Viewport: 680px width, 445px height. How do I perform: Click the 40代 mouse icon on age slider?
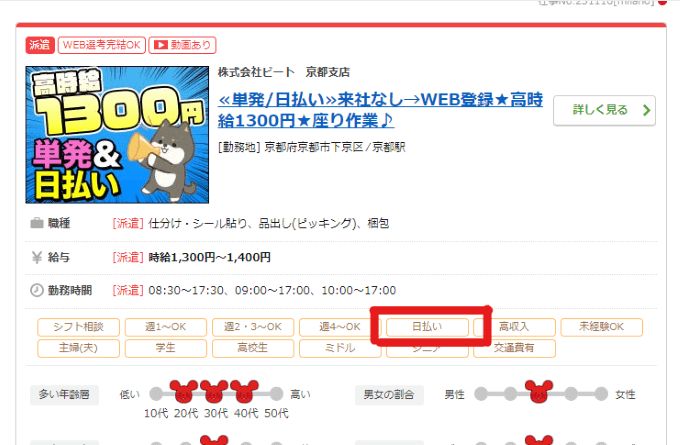244,391
